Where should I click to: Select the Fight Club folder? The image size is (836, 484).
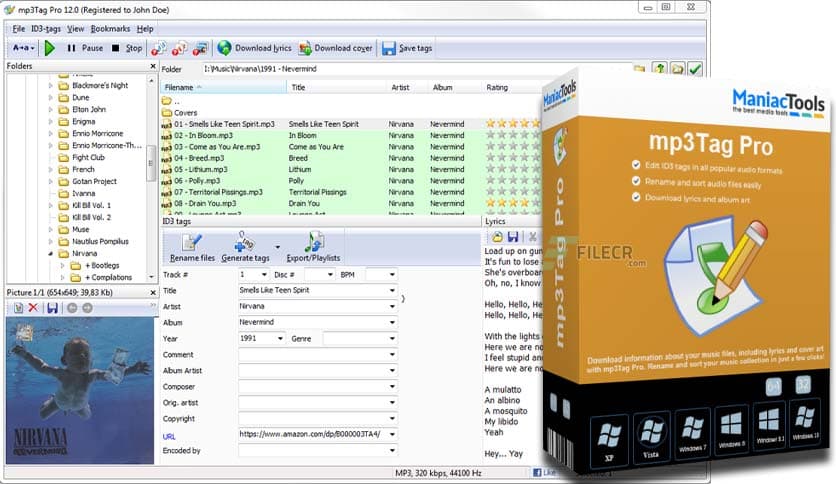[x=88, y=158]
